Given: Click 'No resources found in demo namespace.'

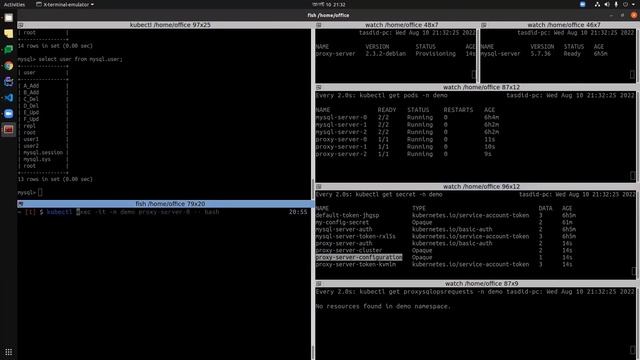Looking at the screenshot, I should coord(383,307).
